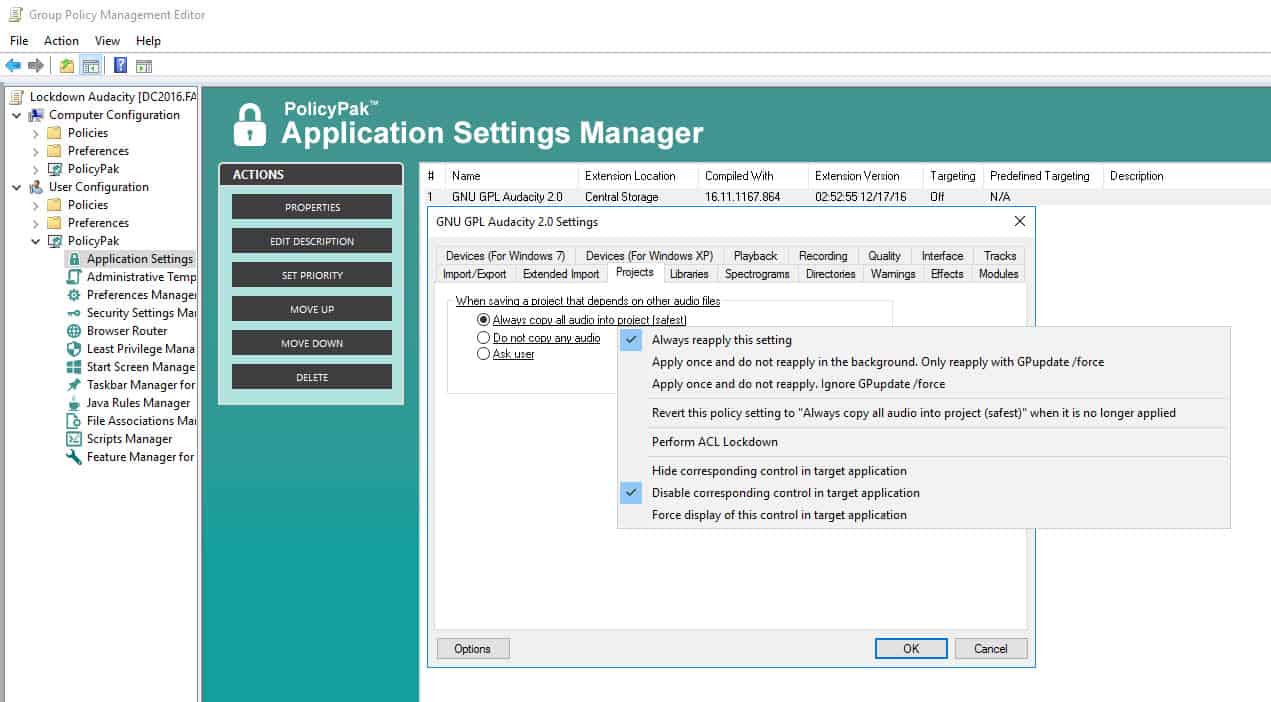The image size is (1271, 702).
Task: Select the Policies folder icon under Computer Configuration
Action: [54, 133]
